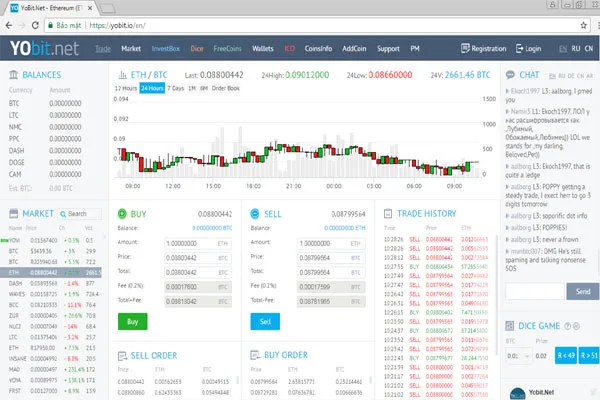Open the AddCoin menu item

pos(354,49)
